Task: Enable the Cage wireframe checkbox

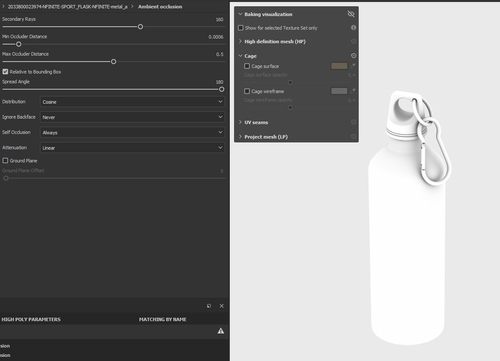Action: point(247,91)
